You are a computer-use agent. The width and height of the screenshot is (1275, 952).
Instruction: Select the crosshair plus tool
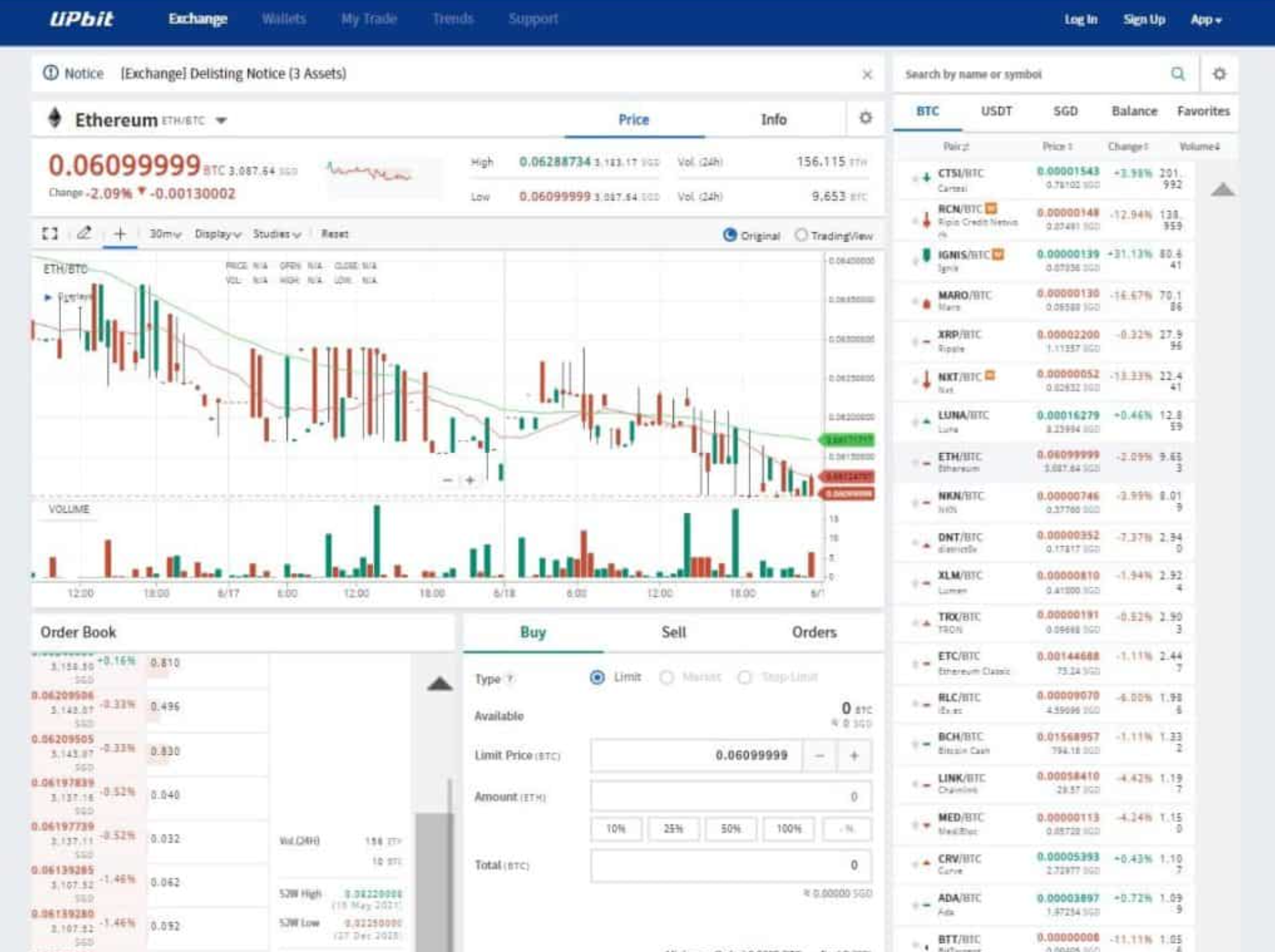point(120,234)
